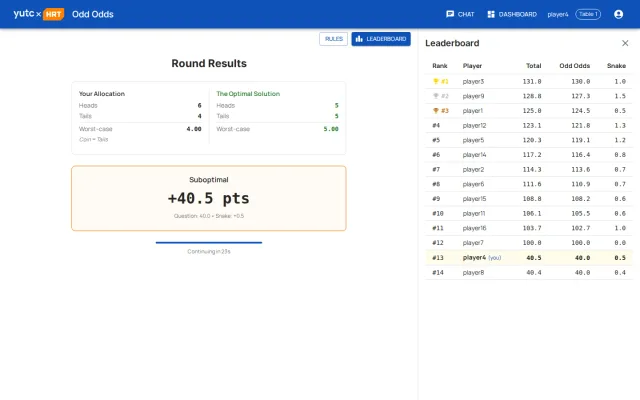
Task: Select the CHAT label in header
Action: pyautogui.click(x=466, y=14)
